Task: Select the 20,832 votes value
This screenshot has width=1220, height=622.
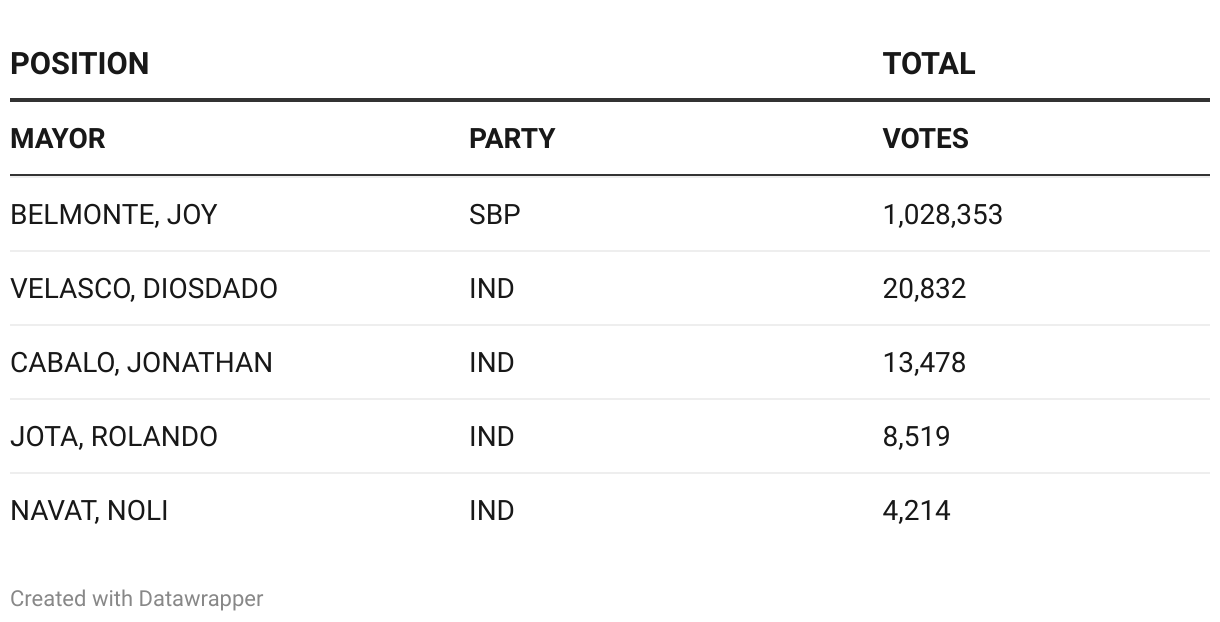Action: click(x=924, y=289)
